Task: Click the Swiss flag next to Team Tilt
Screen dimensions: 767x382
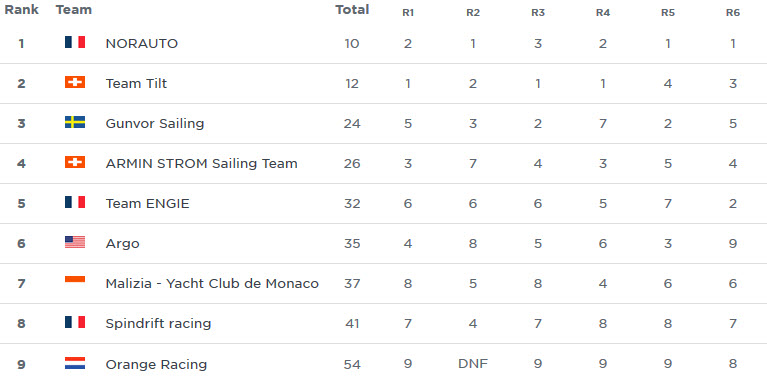Action: click(75, 82)
